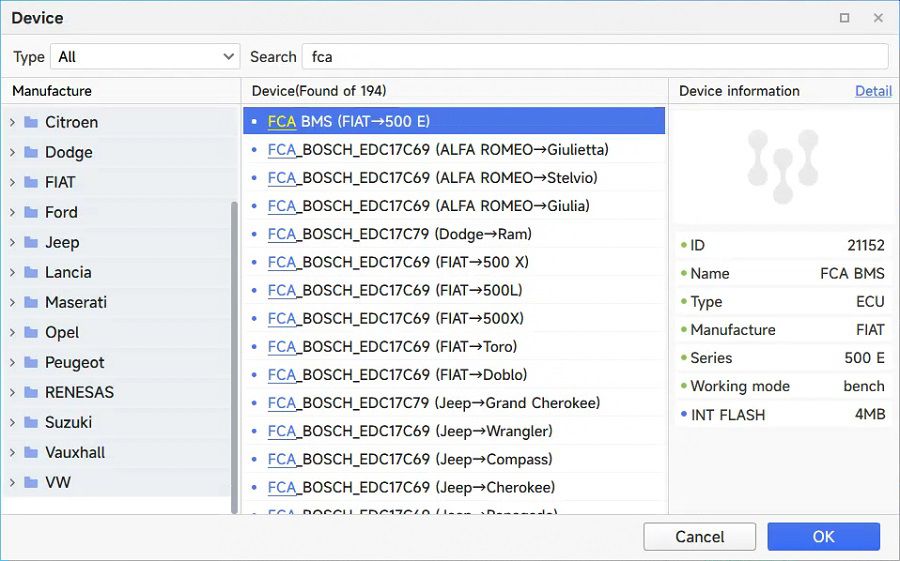The height and width of the screenshot is (561, 900).
Task: Click the Search input field
Action: pos(595,57)
